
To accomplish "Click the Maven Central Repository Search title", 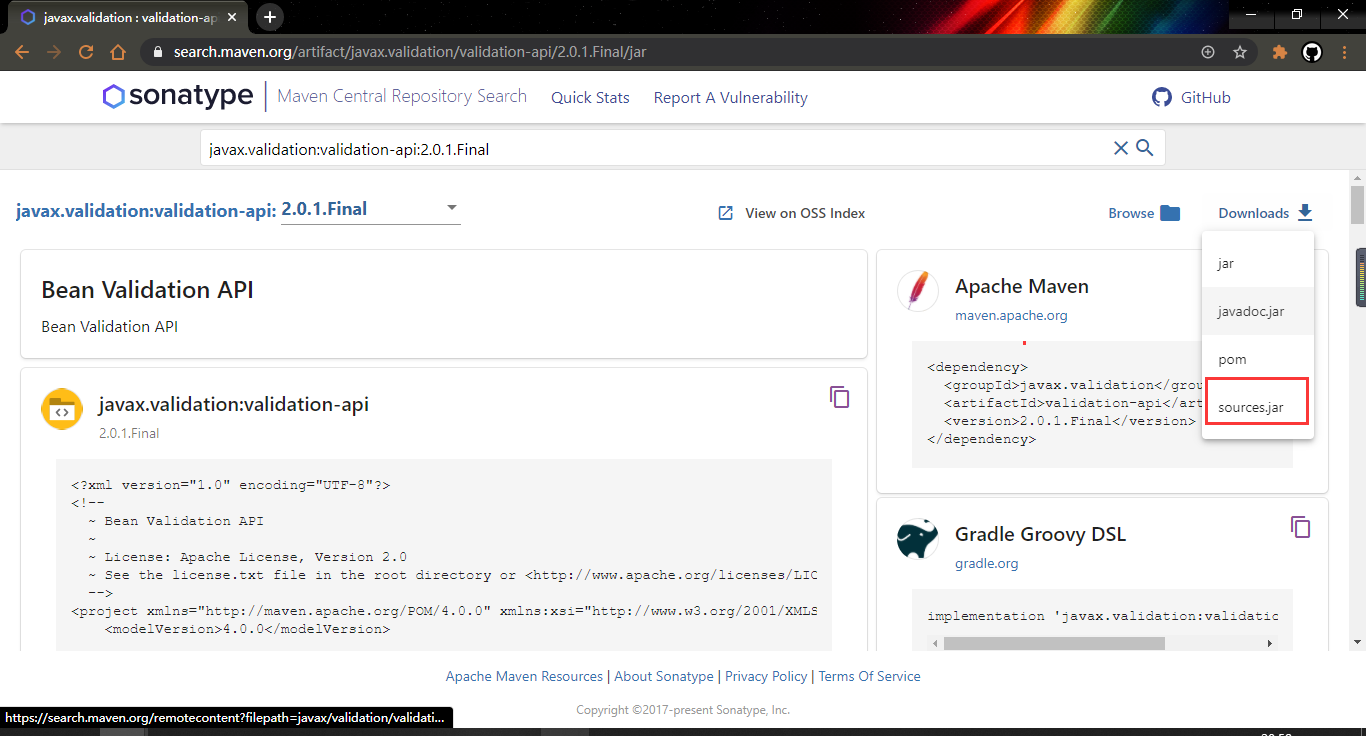I will (402, 96).
